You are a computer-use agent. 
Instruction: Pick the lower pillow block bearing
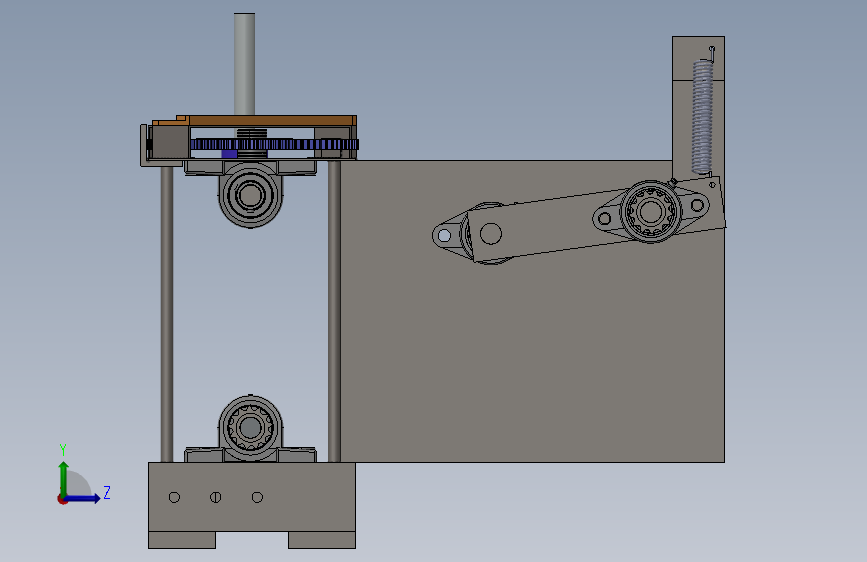coord(250,429)
